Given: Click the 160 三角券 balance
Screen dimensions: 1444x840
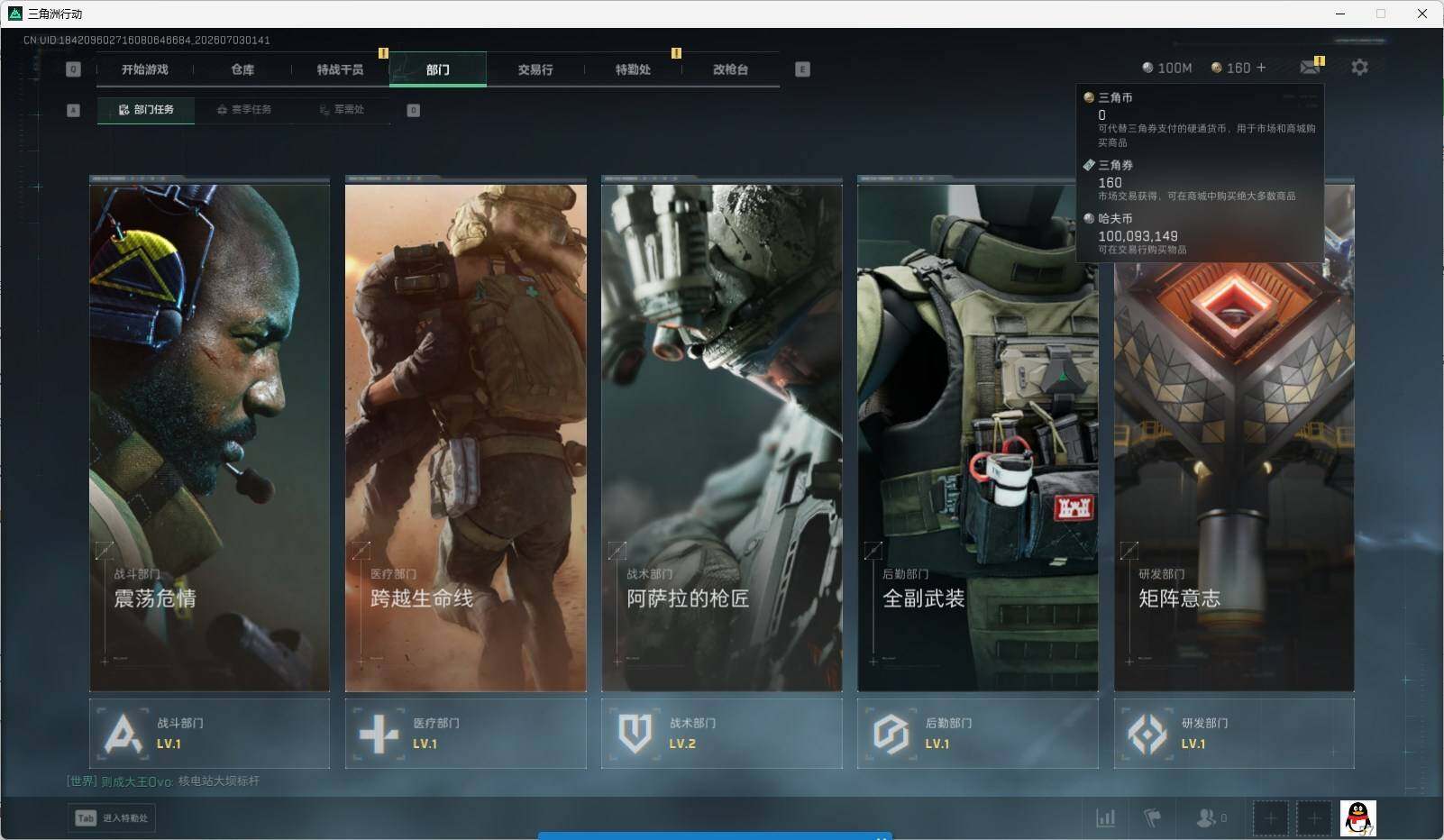Looking at the screenshot, I should click(x=1230, y=68).
